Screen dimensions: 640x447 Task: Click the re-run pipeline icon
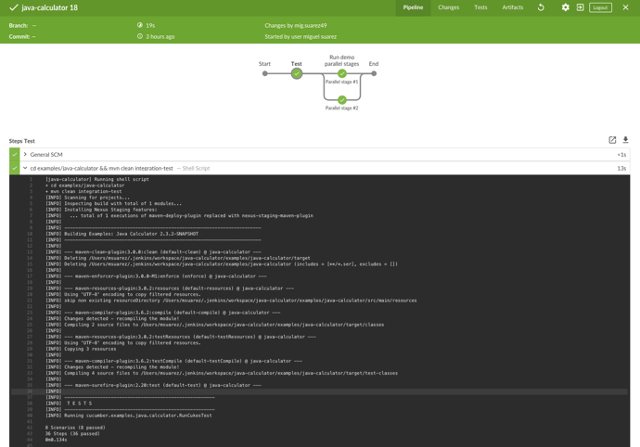click(541, 7)
